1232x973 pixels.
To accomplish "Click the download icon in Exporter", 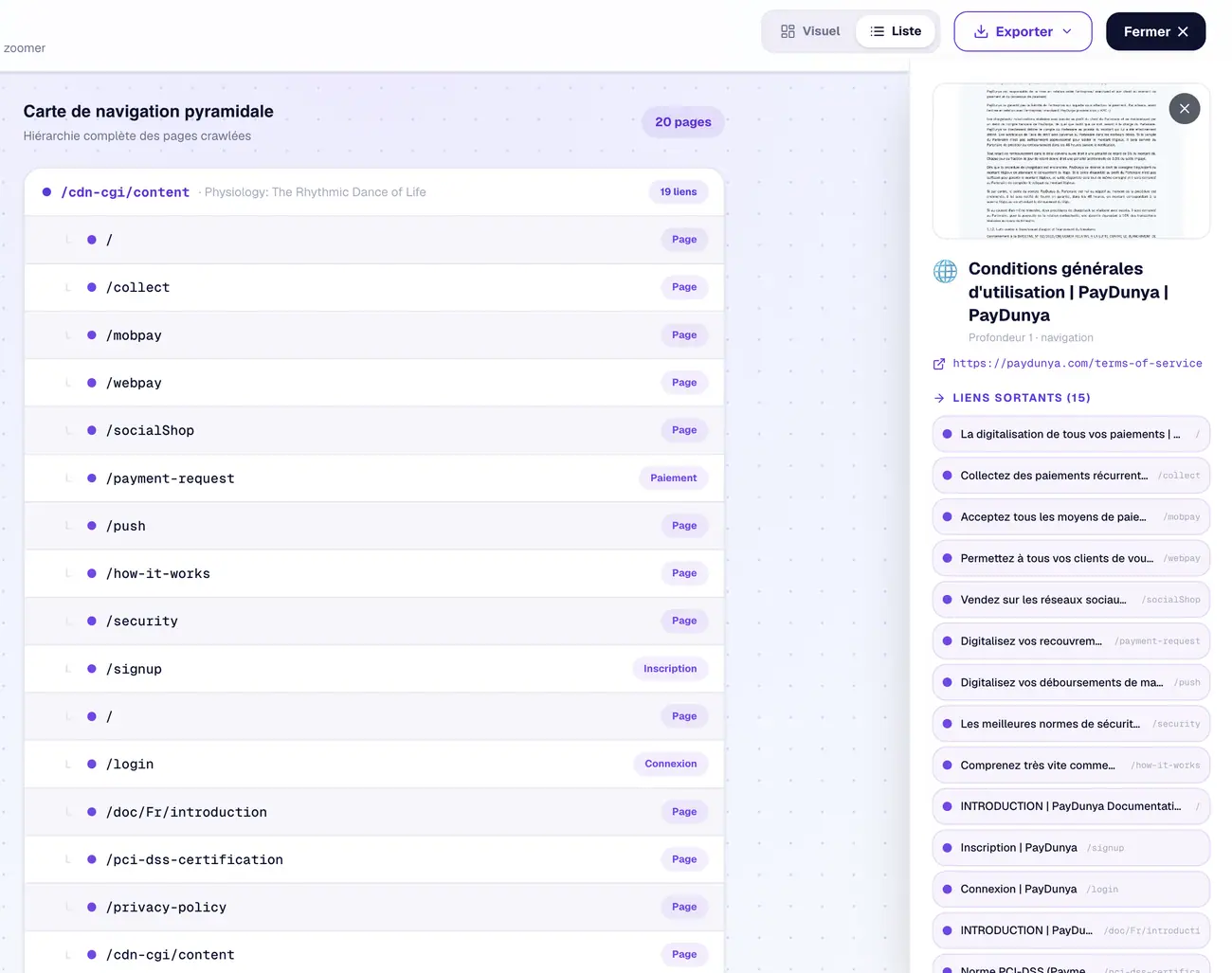I will coord(981,31).
